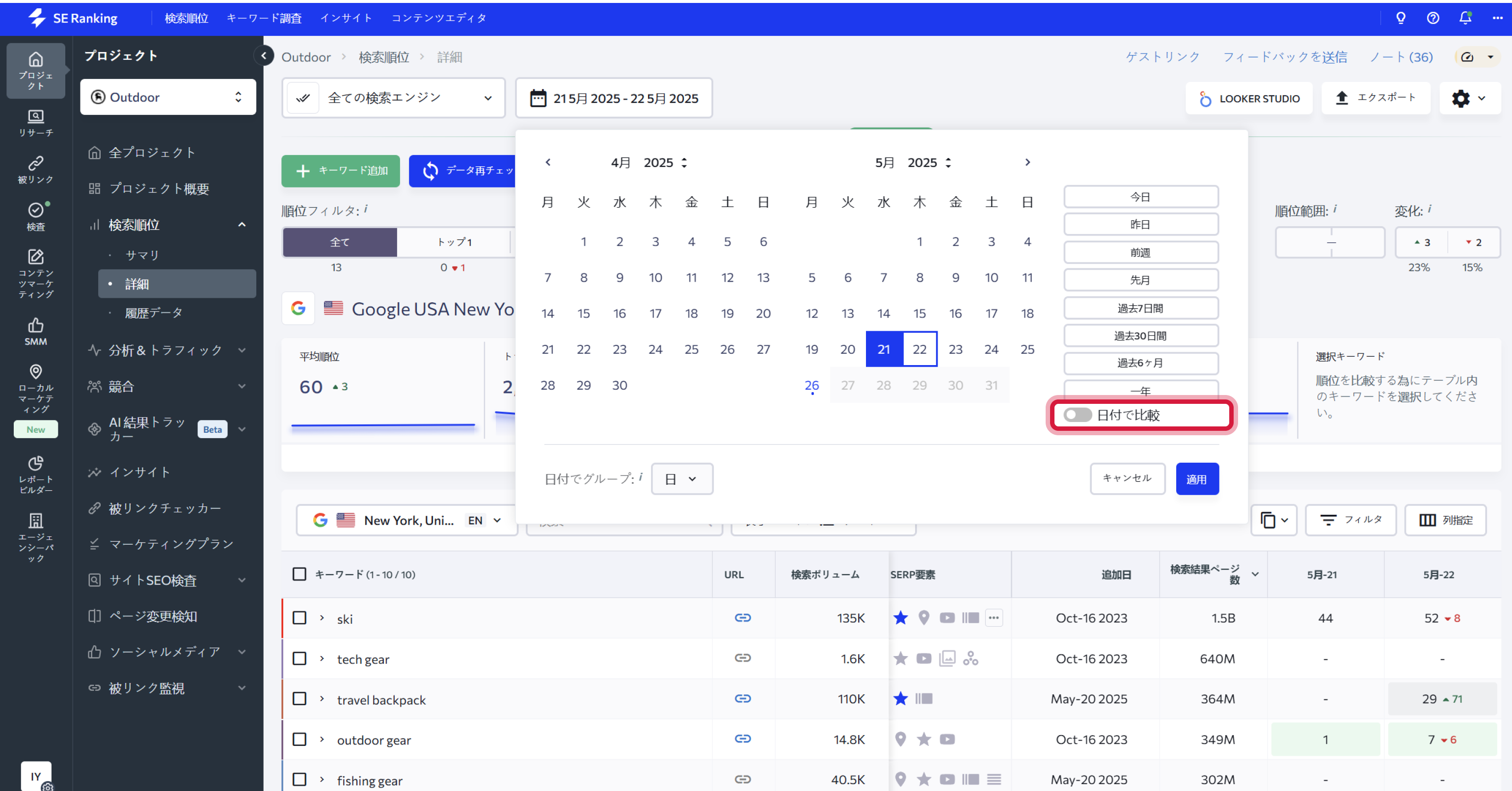Image resolution: width=1512 pixels, height=791 pixels.
Task: Open the copy keywords icon dropdown
Action: pyautogui.click(x=1273, y=520)
